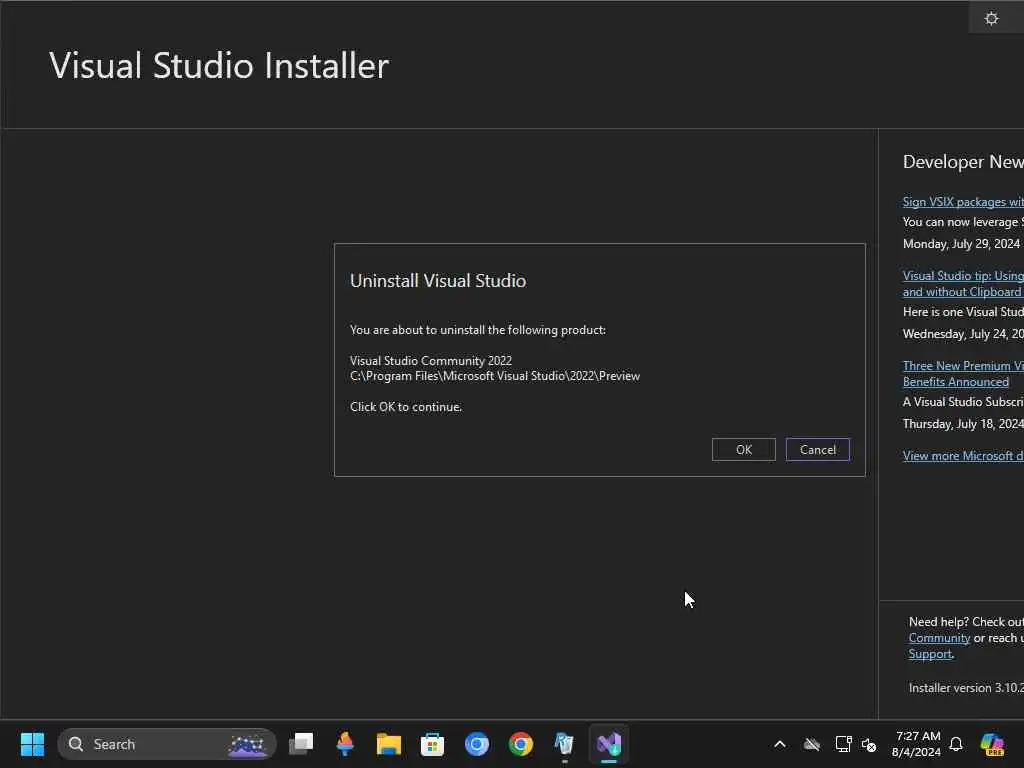The height and width of the screenshot is (768, 1024).
Task: Open the colorful paint app taskbar icon
Action: point(345,744)
